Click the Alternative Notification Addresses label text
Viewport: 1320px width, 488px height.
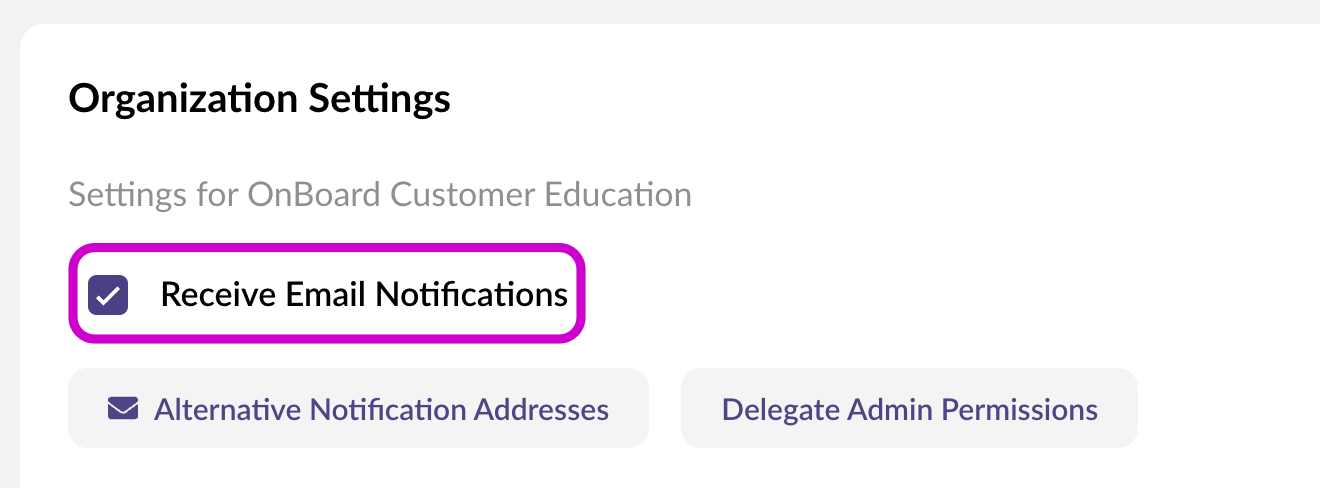point(381,409)
